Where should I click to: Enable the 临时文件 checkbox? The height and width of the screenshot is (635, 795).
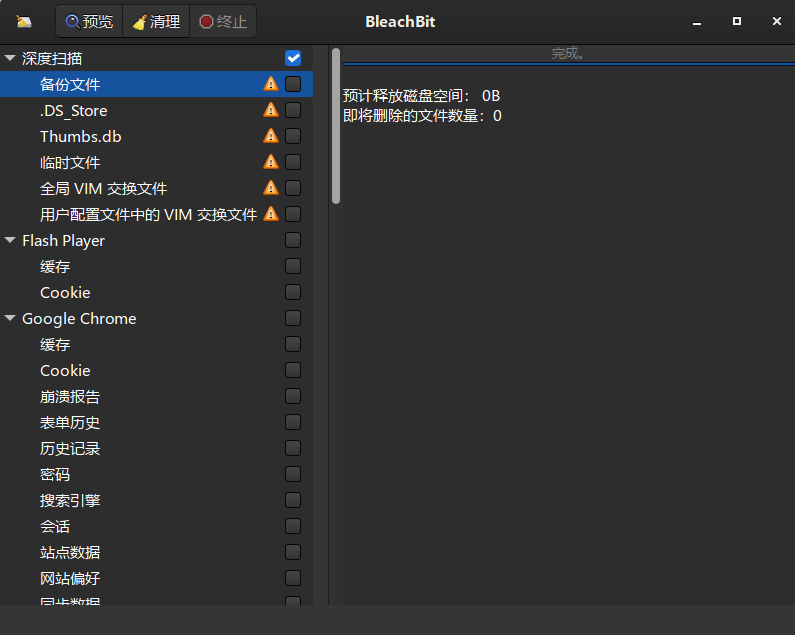[293, 162]
